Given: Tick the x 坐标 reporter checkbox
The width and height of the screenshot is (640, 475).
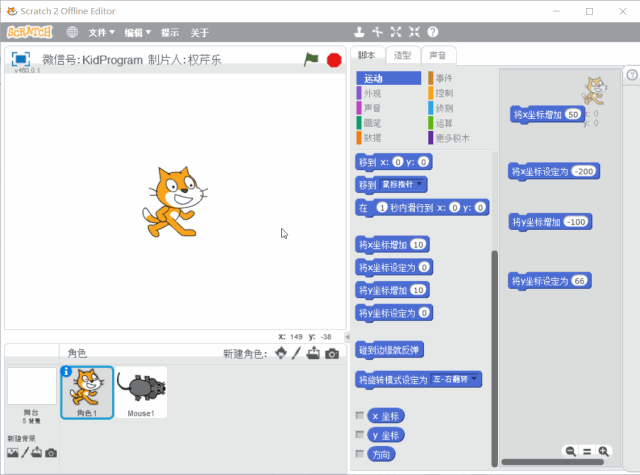Looking at the screenshot, I should 360,415.
